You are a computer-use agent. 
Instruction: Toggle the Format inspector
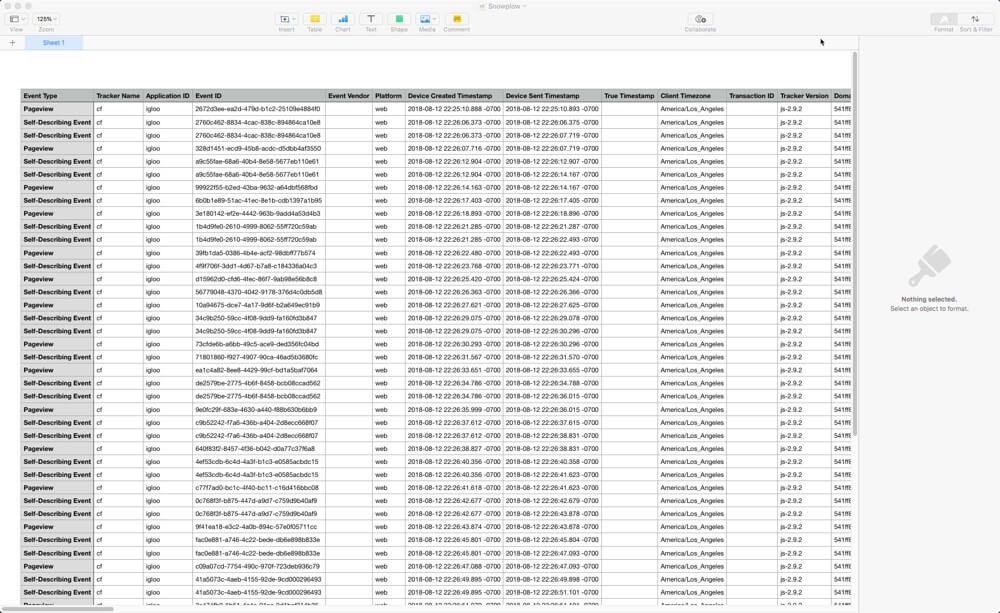[x=943, y=19]
